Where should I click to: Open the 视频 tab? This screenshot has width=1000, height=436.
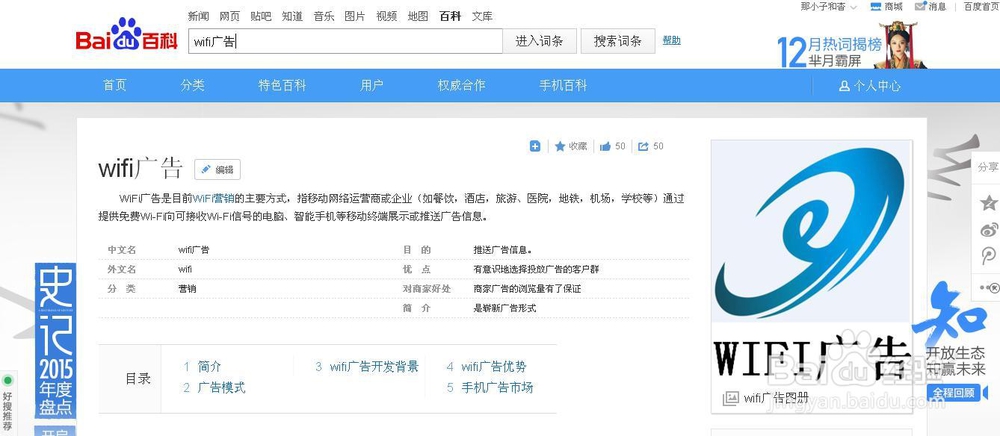tap(386, 17)
